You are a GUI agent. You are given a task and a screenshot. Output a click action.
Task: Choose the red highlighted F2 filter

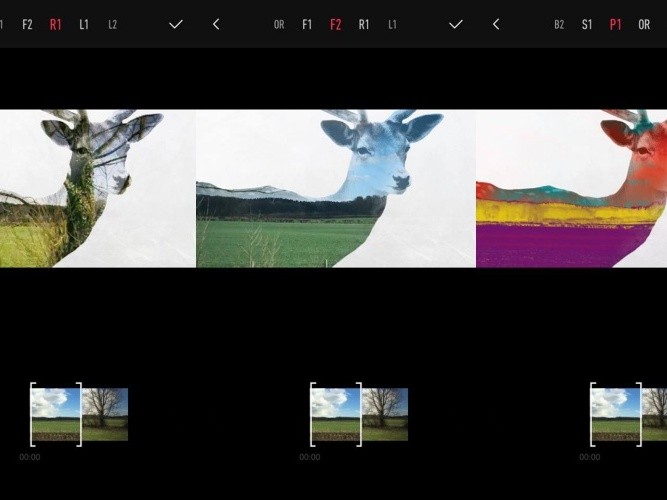pos(335,24)
